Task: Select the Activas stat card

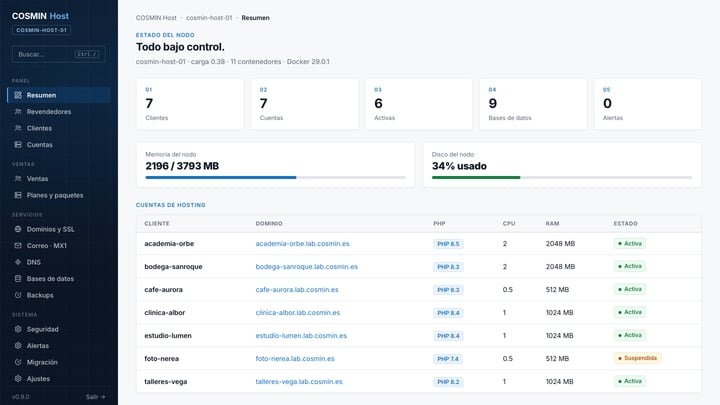Action: 419,104
